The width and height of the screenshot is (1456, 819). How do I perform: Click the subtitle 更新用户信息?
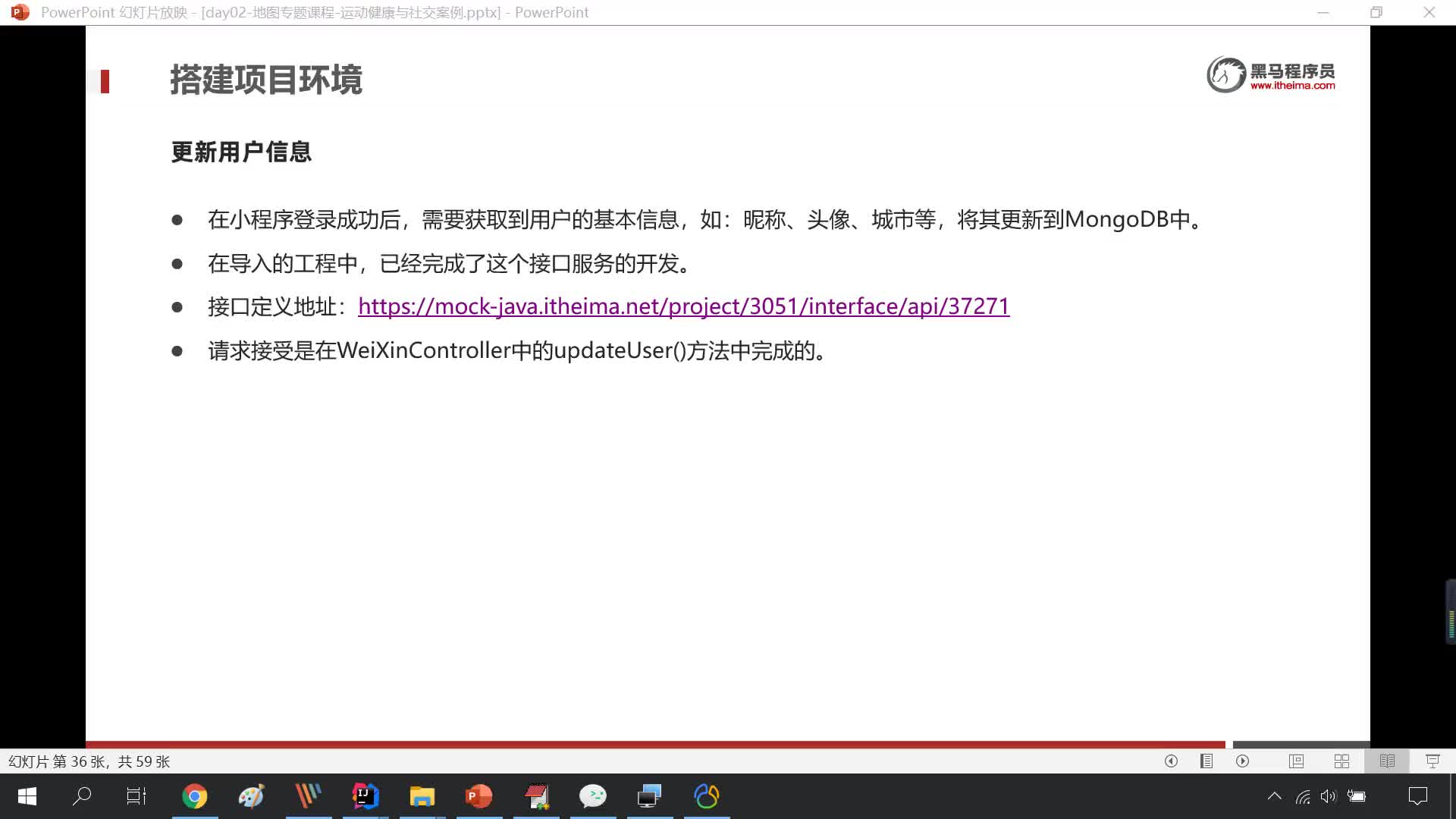tap(241, 152)
